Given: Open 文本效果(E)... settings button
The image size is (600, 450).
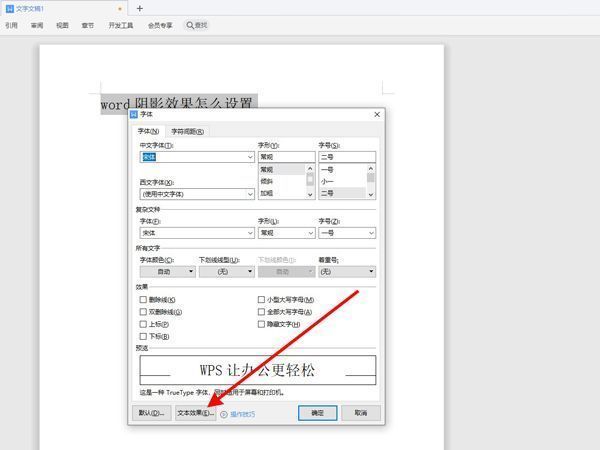Looking at the screenshot, I should pyautogui.click(x=196, y=413).
